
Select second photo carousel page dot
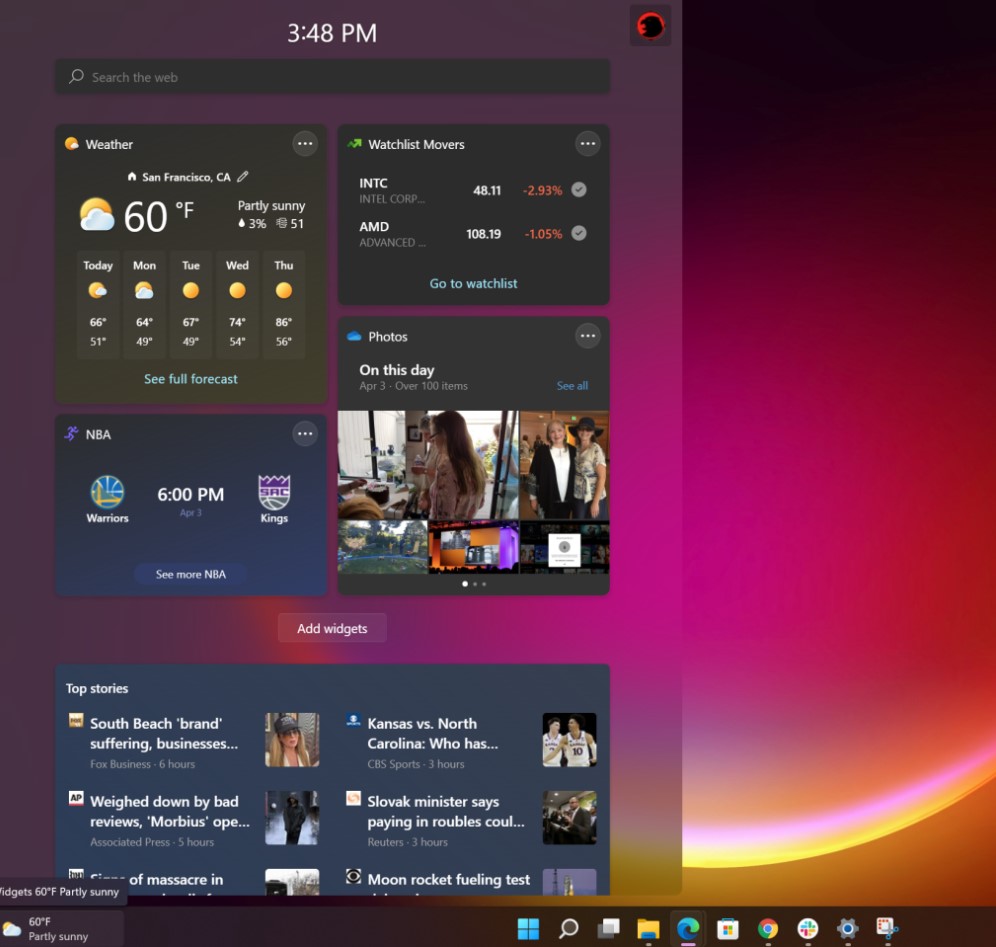474,584
